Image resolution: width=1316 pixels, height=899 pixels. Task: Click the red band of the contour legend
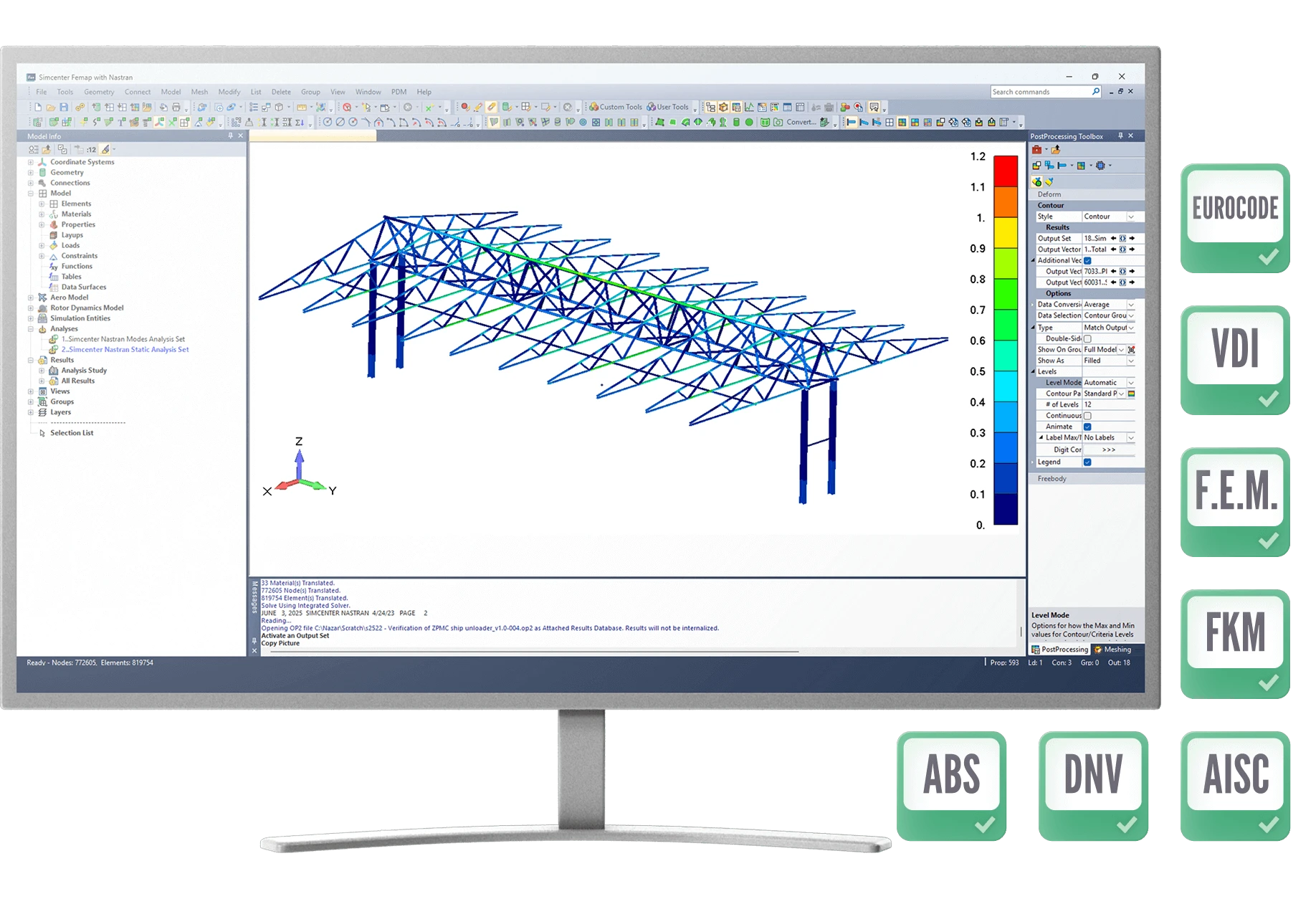coord(1006,171)
